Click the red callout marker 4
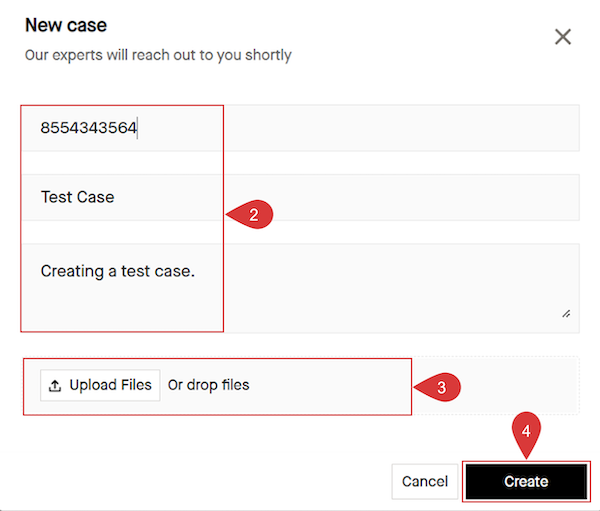Screen dimensions: 600x511 (527, 432)
